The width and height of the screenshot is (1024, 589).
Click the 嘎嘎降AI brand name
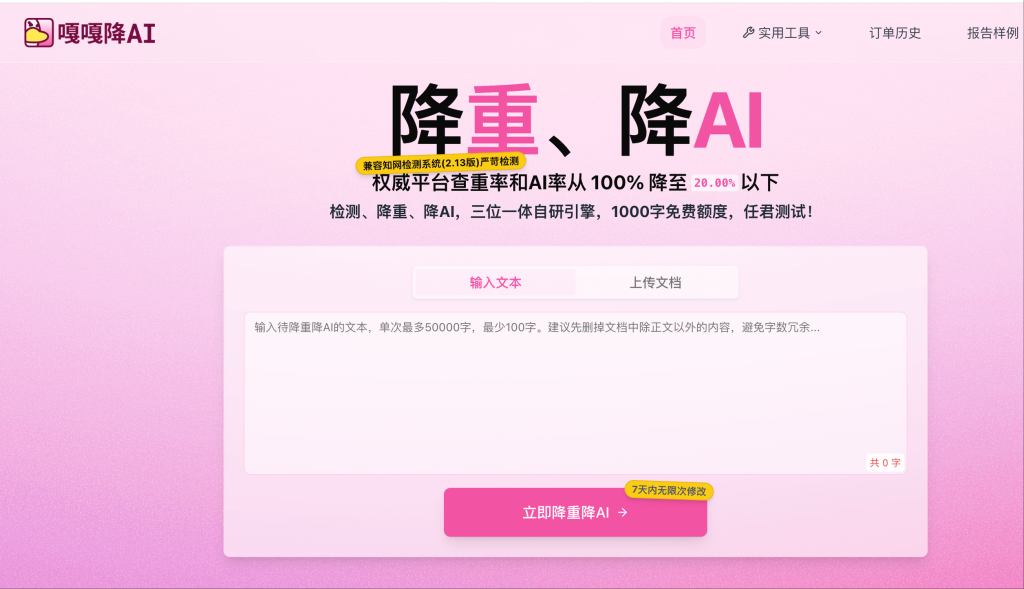[106, 33]
